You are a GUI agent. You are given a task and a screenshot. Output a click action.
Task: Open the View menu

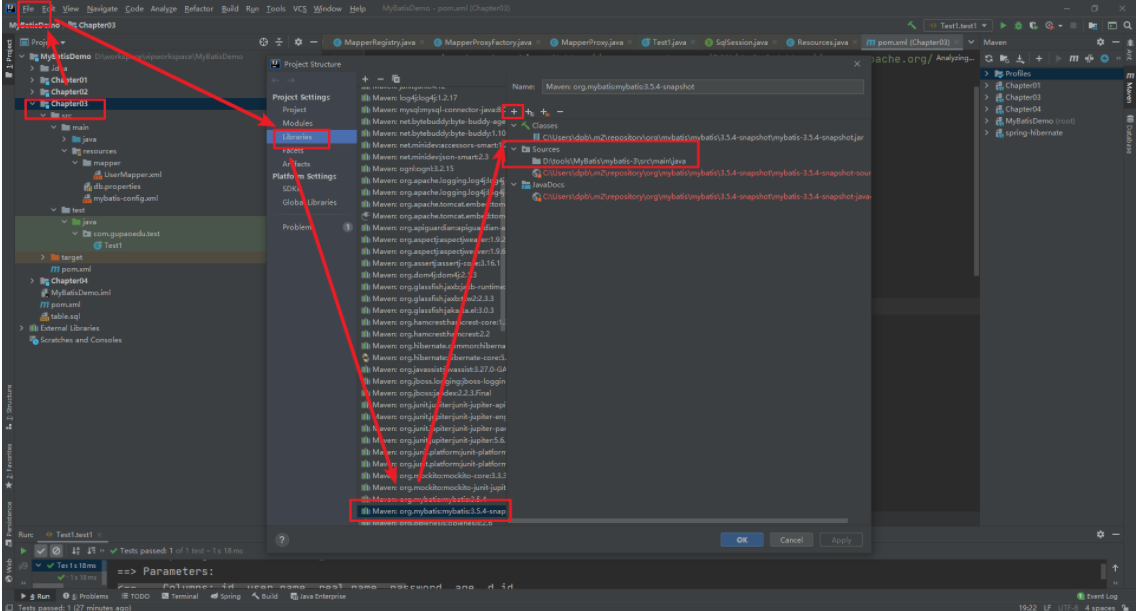point(71,9)
